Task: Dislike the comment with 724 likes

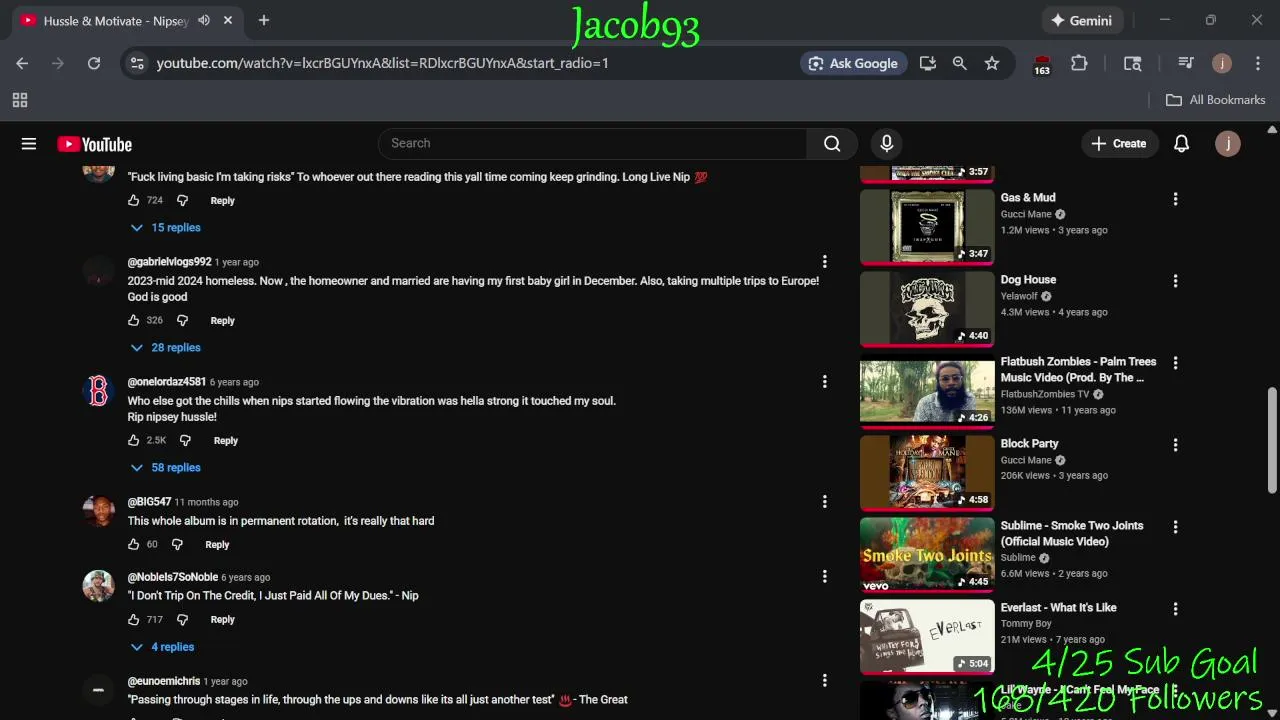Action: [182, 201]
